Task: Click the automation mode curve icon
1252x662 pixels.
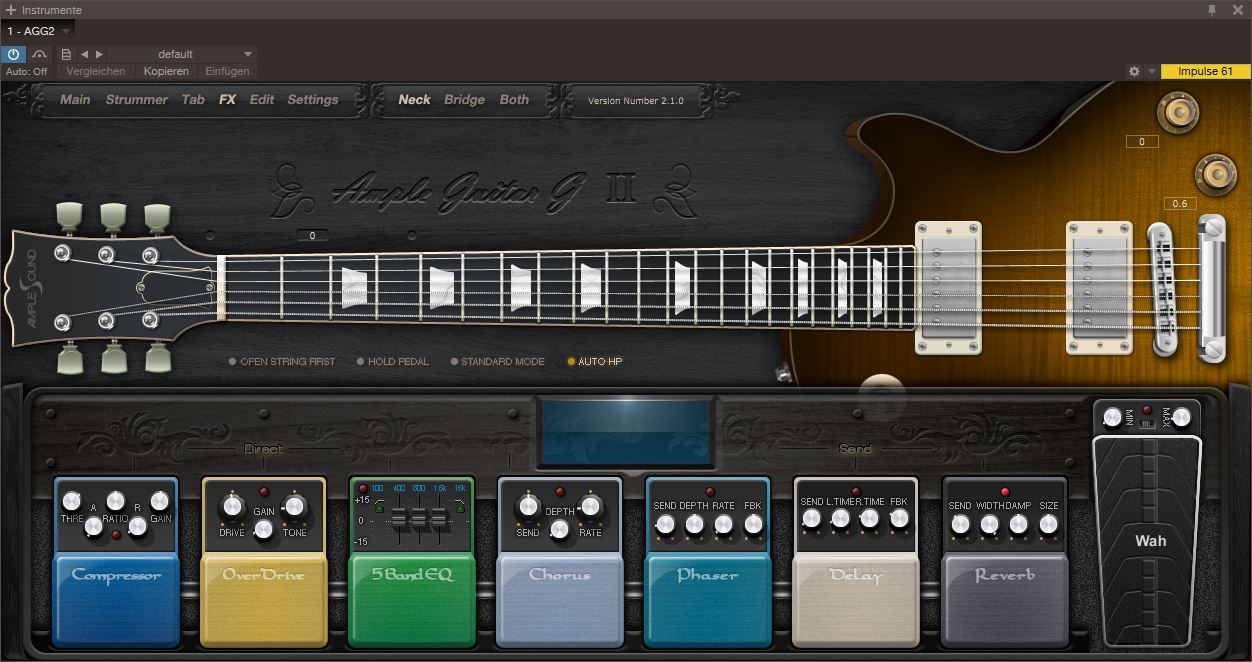Action: [x=40, y=54]
